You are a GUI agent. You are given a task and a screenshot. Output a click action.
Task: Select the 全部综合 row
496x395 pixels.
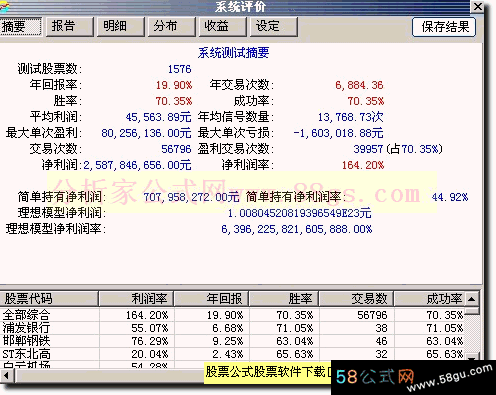[x=232, y=315]
